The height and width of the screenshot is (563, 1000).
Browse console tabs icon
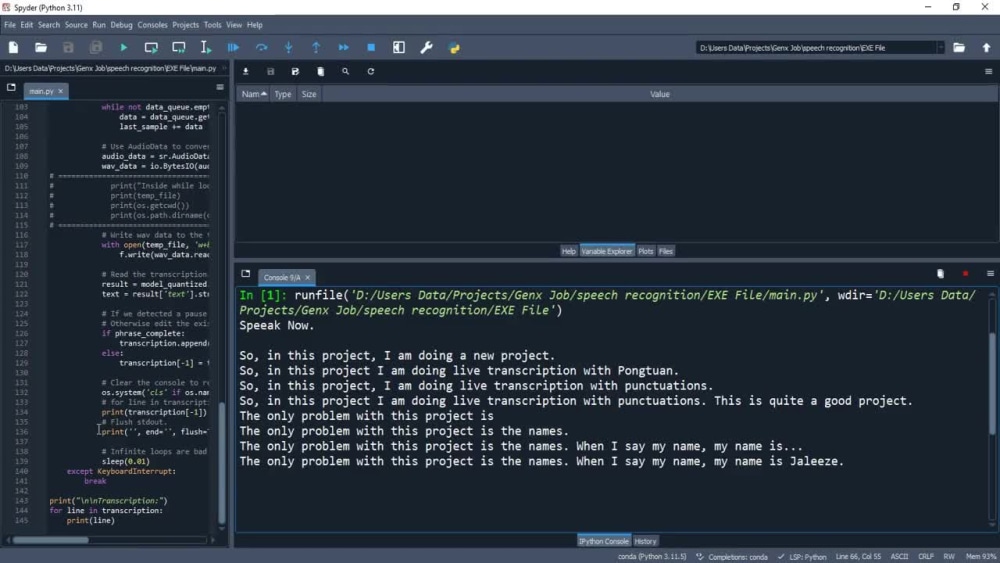tap(246, 274)
